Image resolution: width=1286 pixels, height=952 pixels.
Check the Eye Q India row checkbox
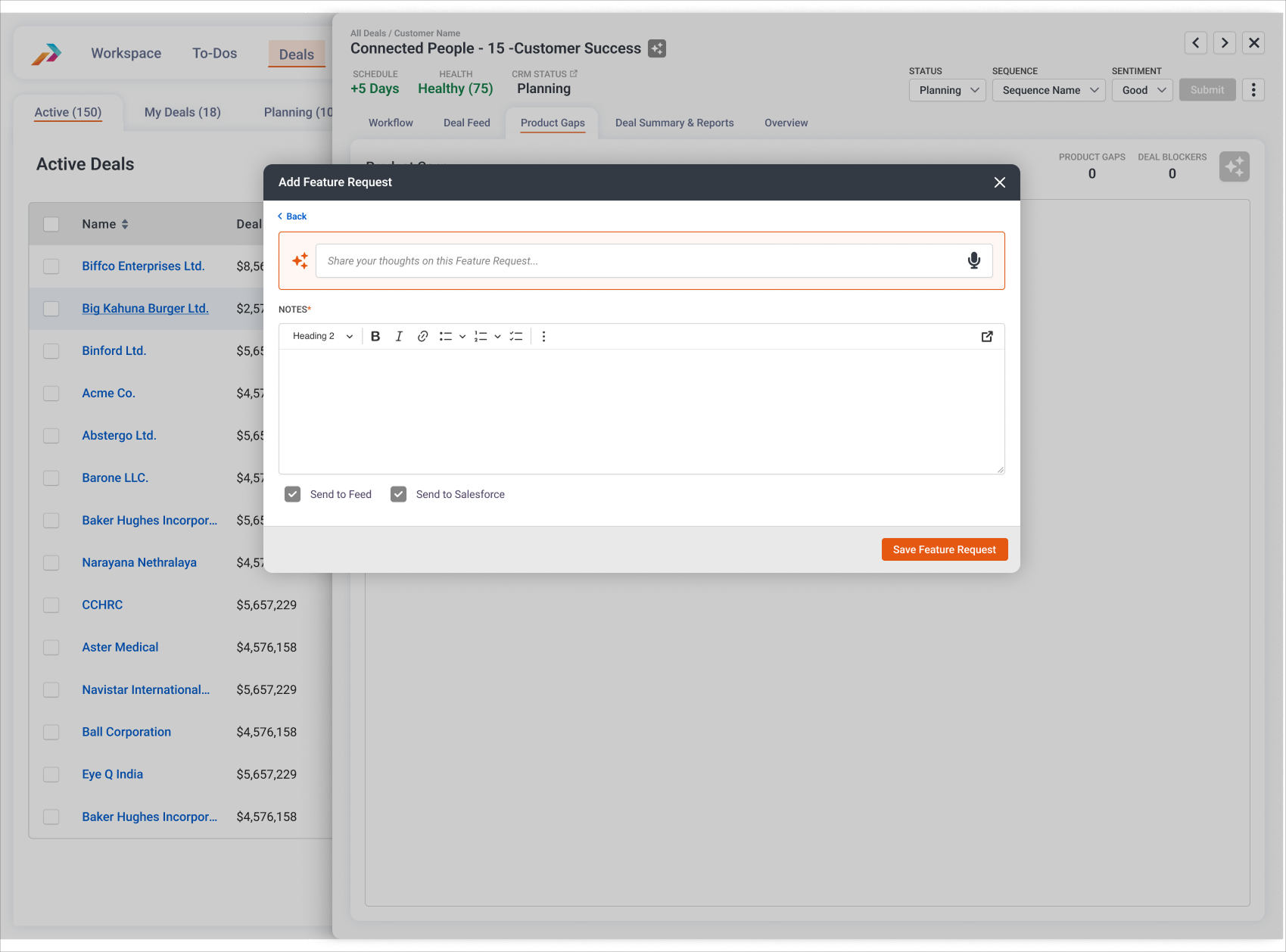click(x=51, y=776)
